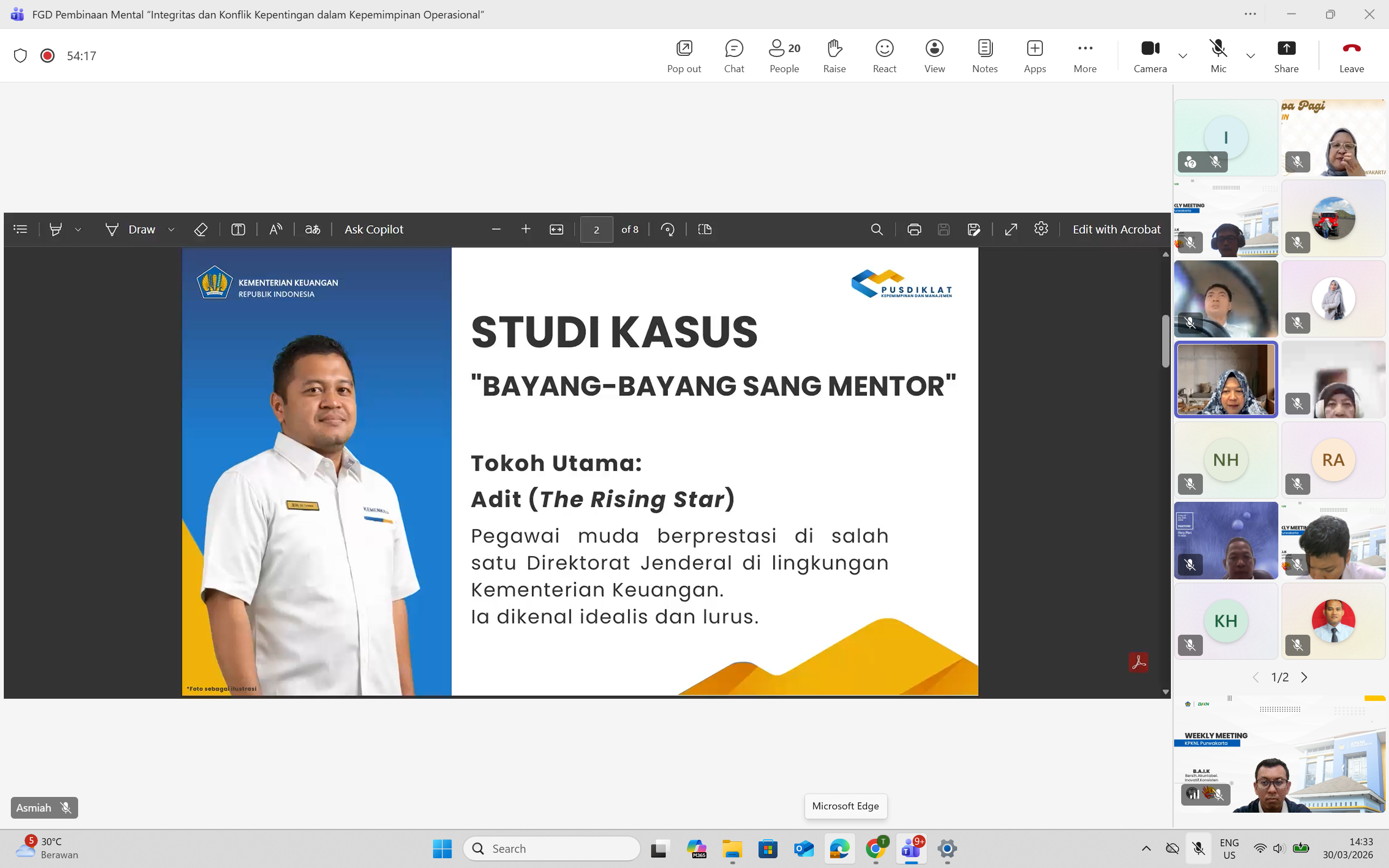Click the PDF eraser tool
The image size is (1389, 868).
click(200, 229)
